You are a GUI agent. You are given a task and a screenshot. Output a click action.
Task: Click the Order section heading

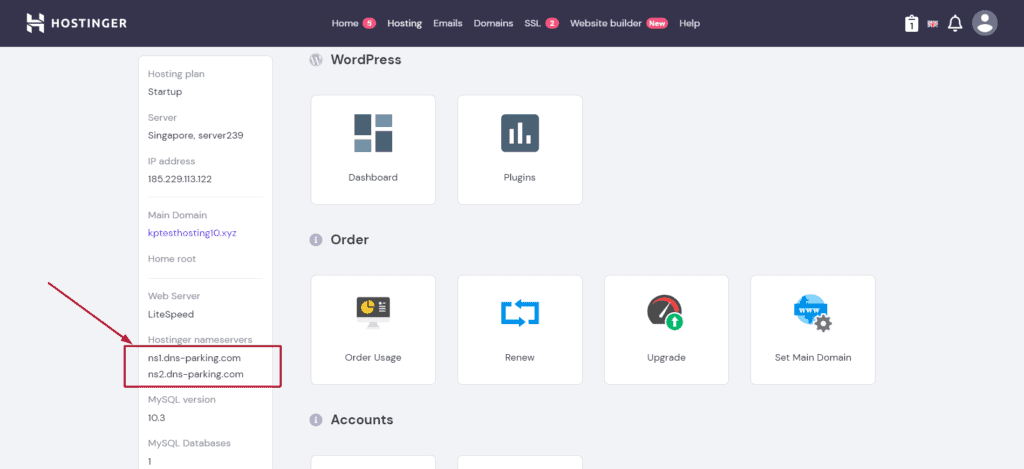[x=349, y=240]
